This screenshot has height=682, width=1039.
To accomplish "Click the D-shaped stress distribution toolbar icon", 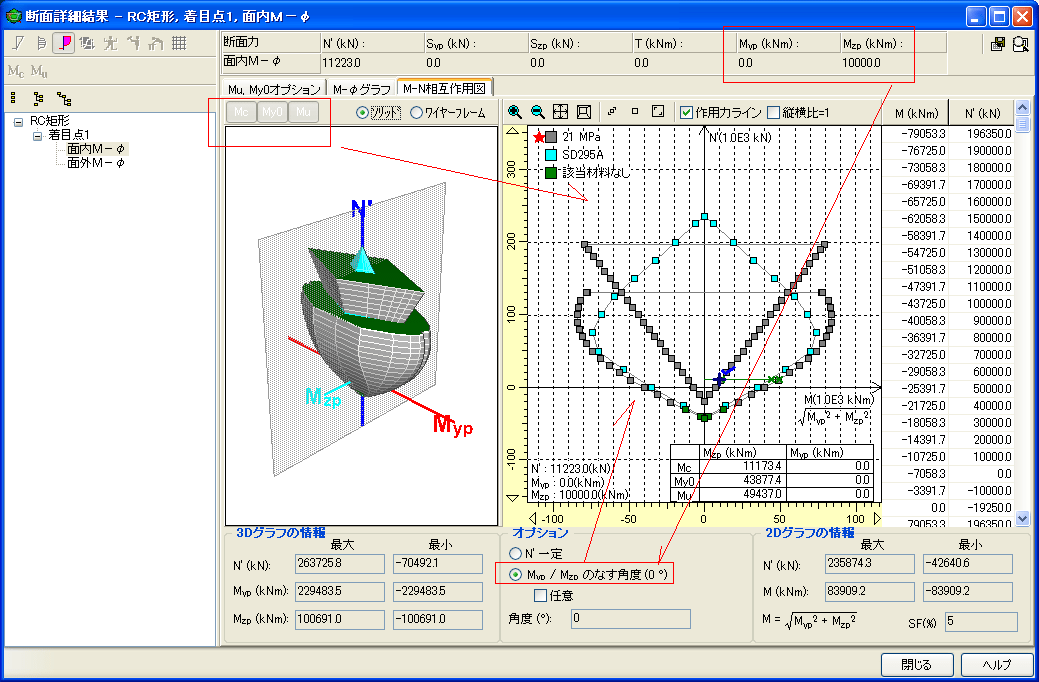I will [x=41, y=43].
